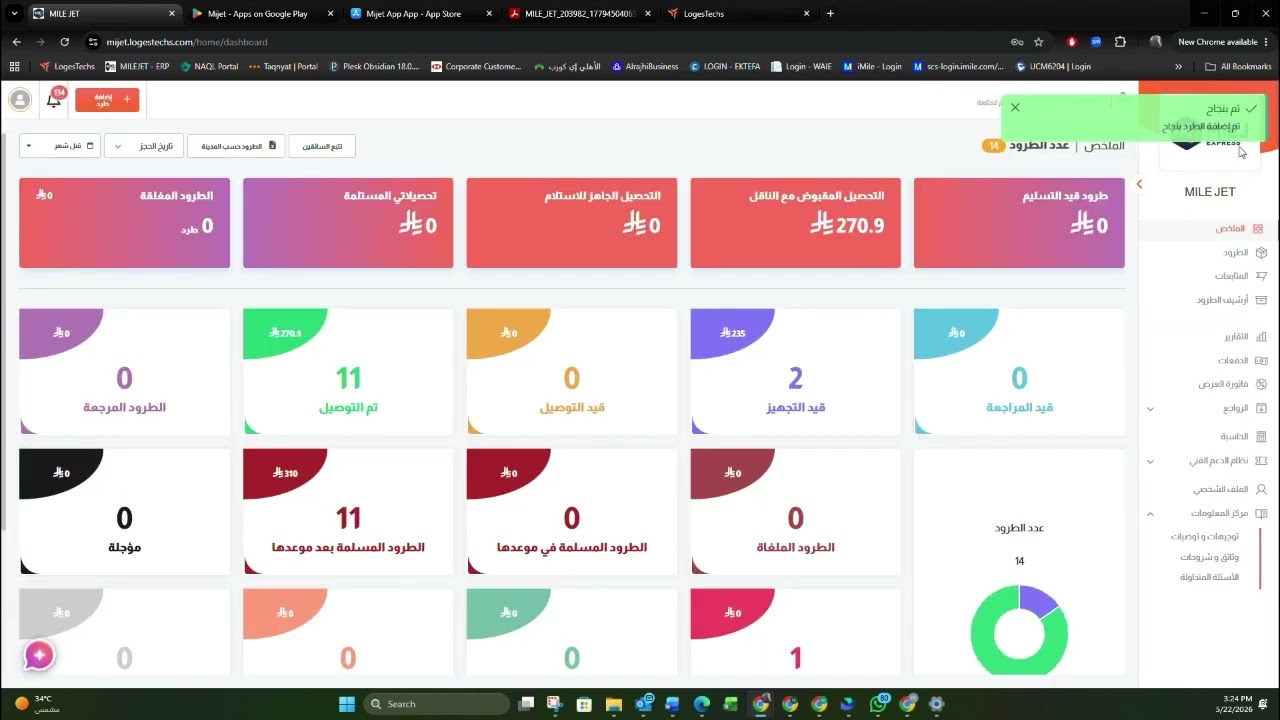The height and width of the screenshot is (720, 1280).
Task: Click the الرواجع returns icon in sidebar
Action: coord(1261,408)
